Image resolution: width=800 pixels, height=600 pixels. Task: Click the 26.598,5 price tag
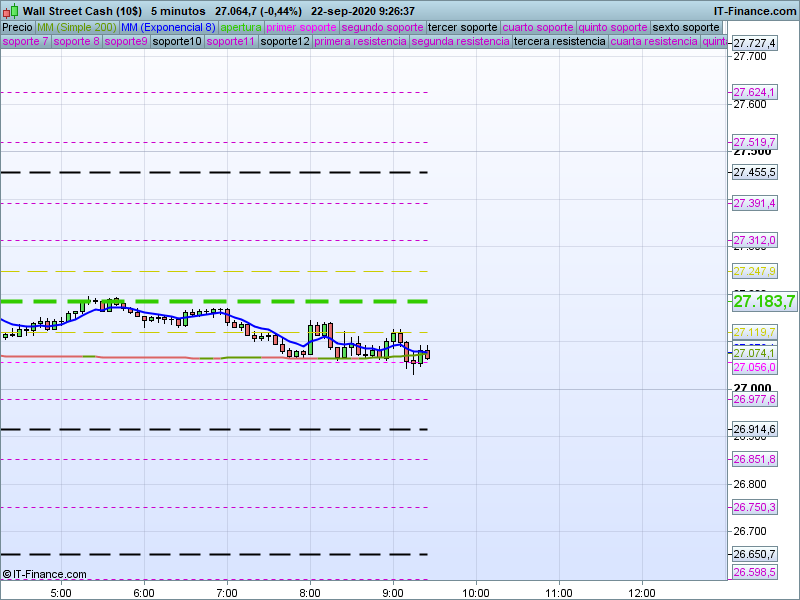click(754, 572)
